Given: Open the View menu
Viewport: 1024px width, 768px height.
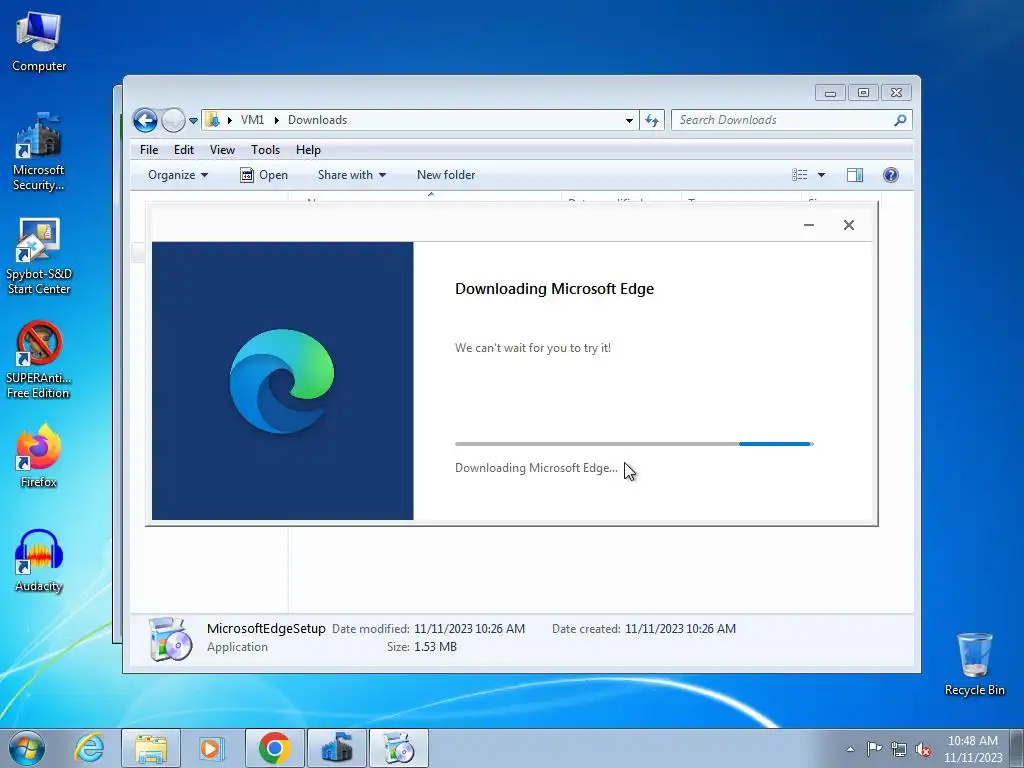Looking at the screenshot, I should point(222,150).
